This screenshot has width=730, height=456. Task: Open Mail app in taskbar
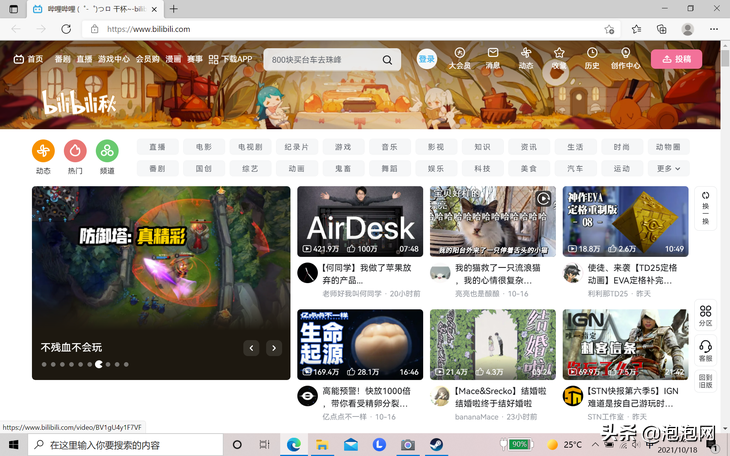tap(351, 445)
